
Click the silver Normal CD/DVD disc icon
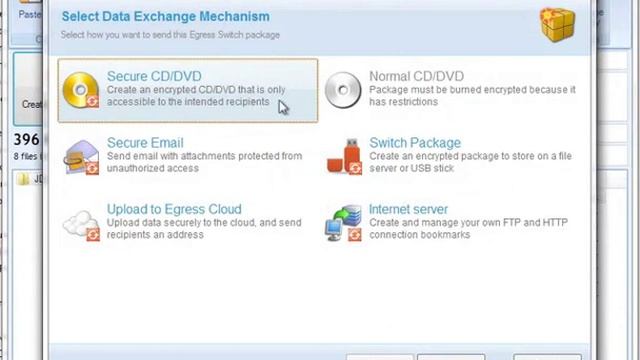click(x=343, y=90)
